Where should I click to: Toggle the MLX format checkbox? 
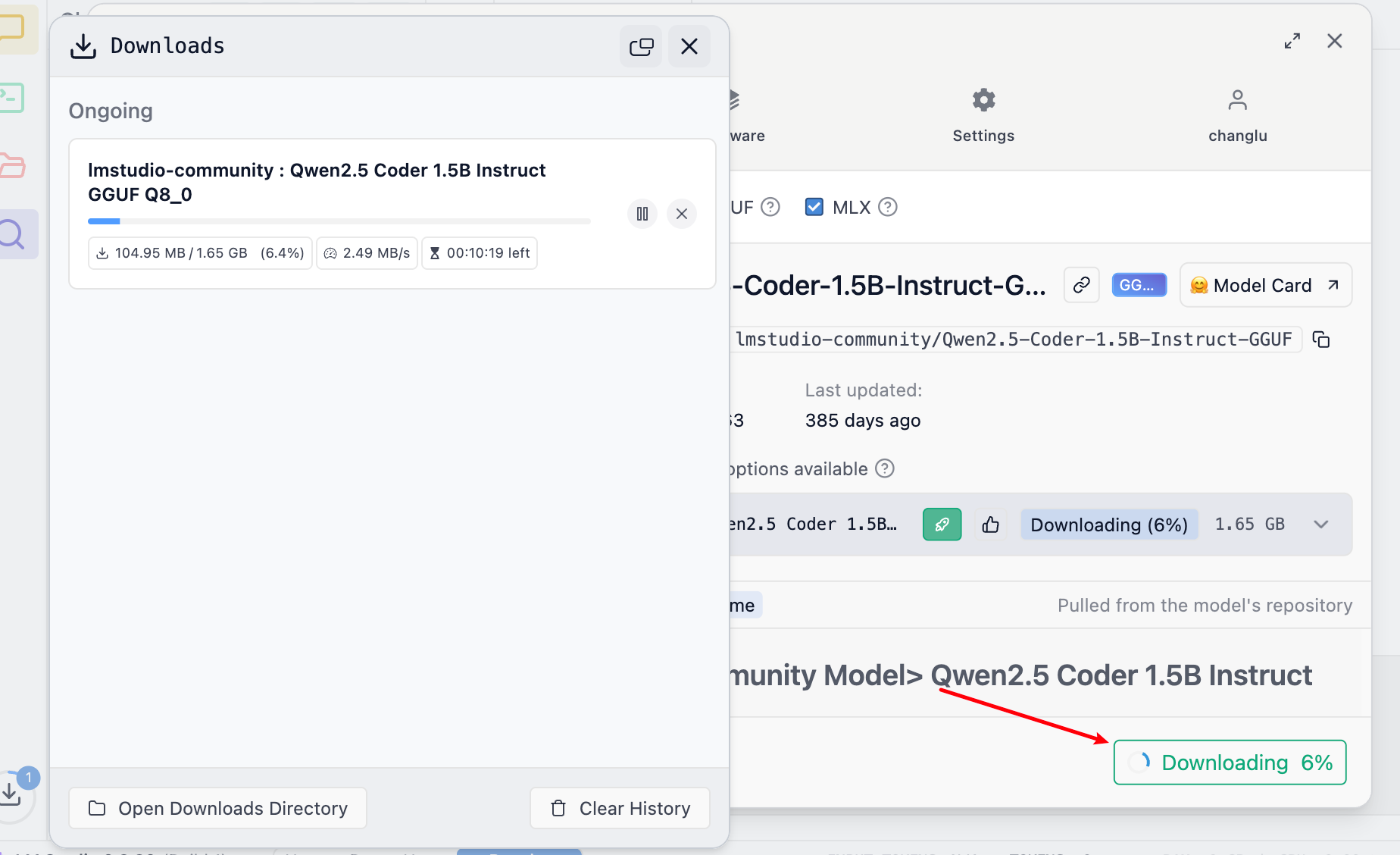tap(814, 207)
